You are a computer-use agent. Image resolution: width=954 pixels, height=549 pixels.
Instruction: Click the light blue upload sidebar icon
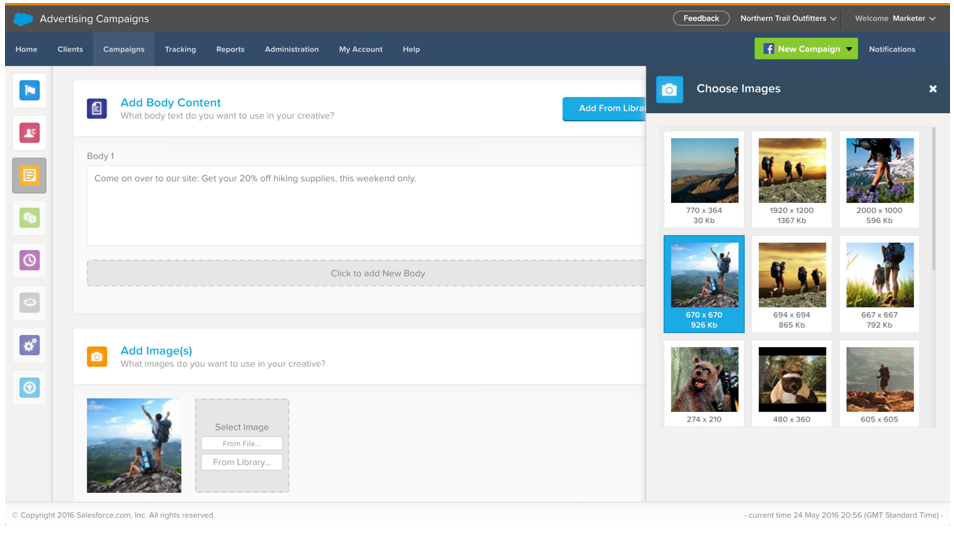pos(29,388)
